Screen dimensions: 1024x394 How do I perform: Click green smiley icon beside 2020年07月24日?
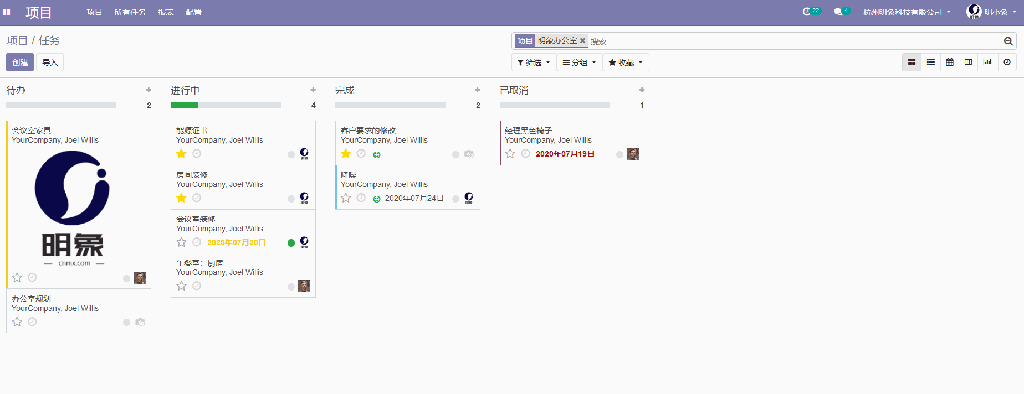click(377, 198)
